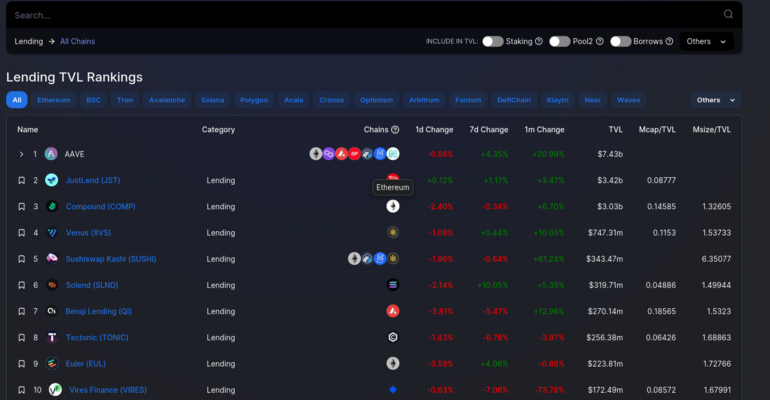Filter by Klaytn chain
The image size is (770, 400).
(557, 100)
